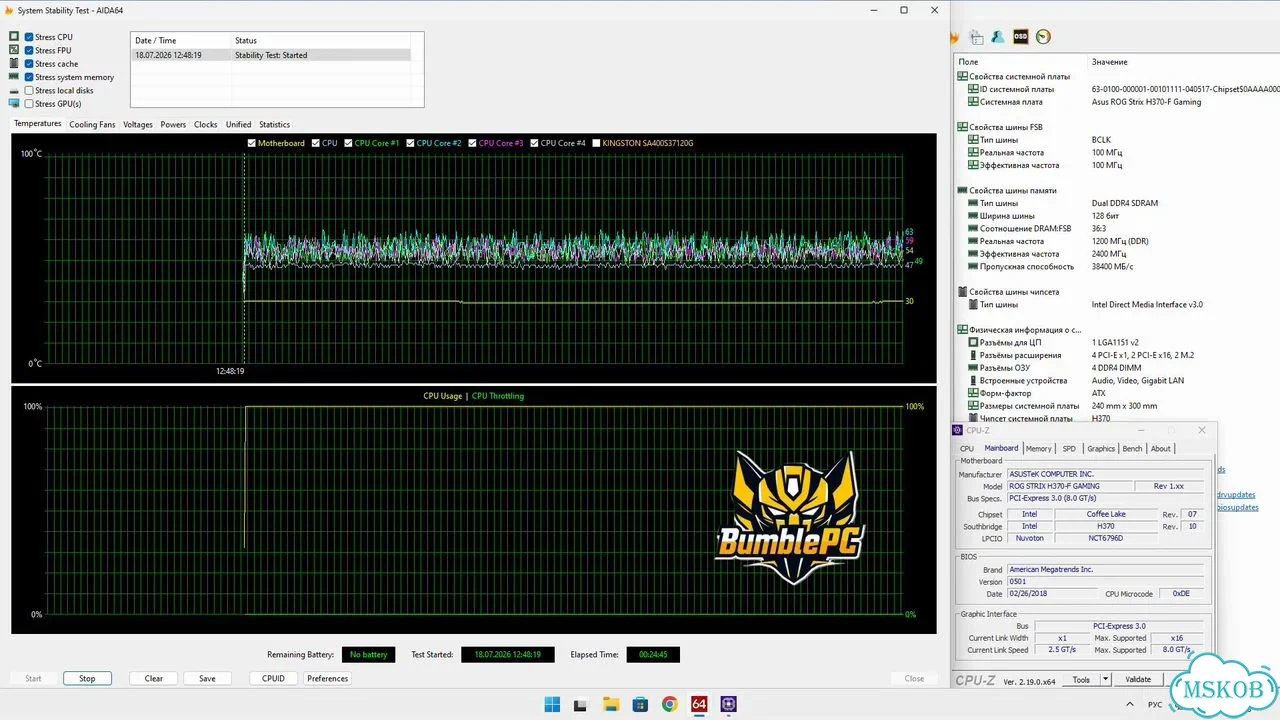Viewport: 1280px width, 720px height.
Task: Open OSD panel icon in AIDA64 toolbar
Action: (x=1021, y=37)
